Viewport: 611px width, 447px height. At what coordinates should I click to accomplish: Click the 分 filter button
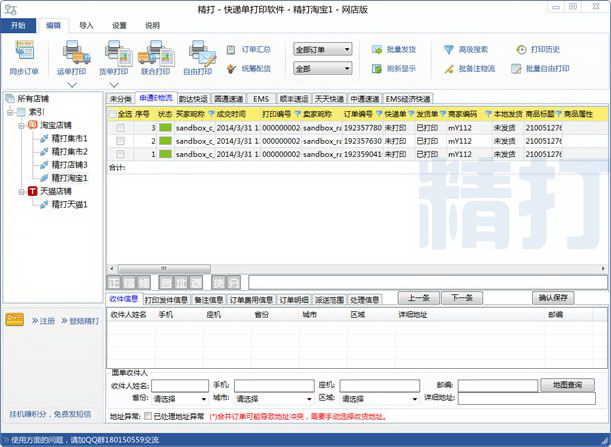point(233,282)
